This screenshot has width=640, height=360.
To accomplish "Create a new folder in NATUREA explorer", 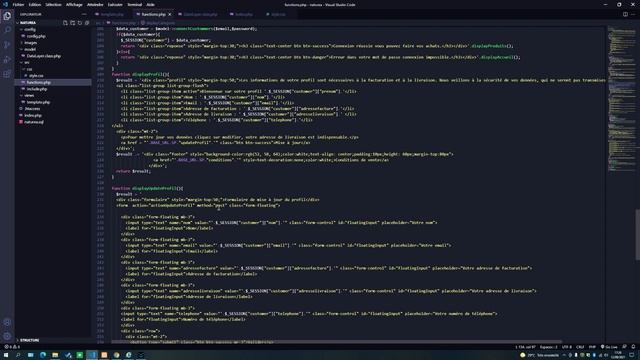I will click(x=73, y=23).
